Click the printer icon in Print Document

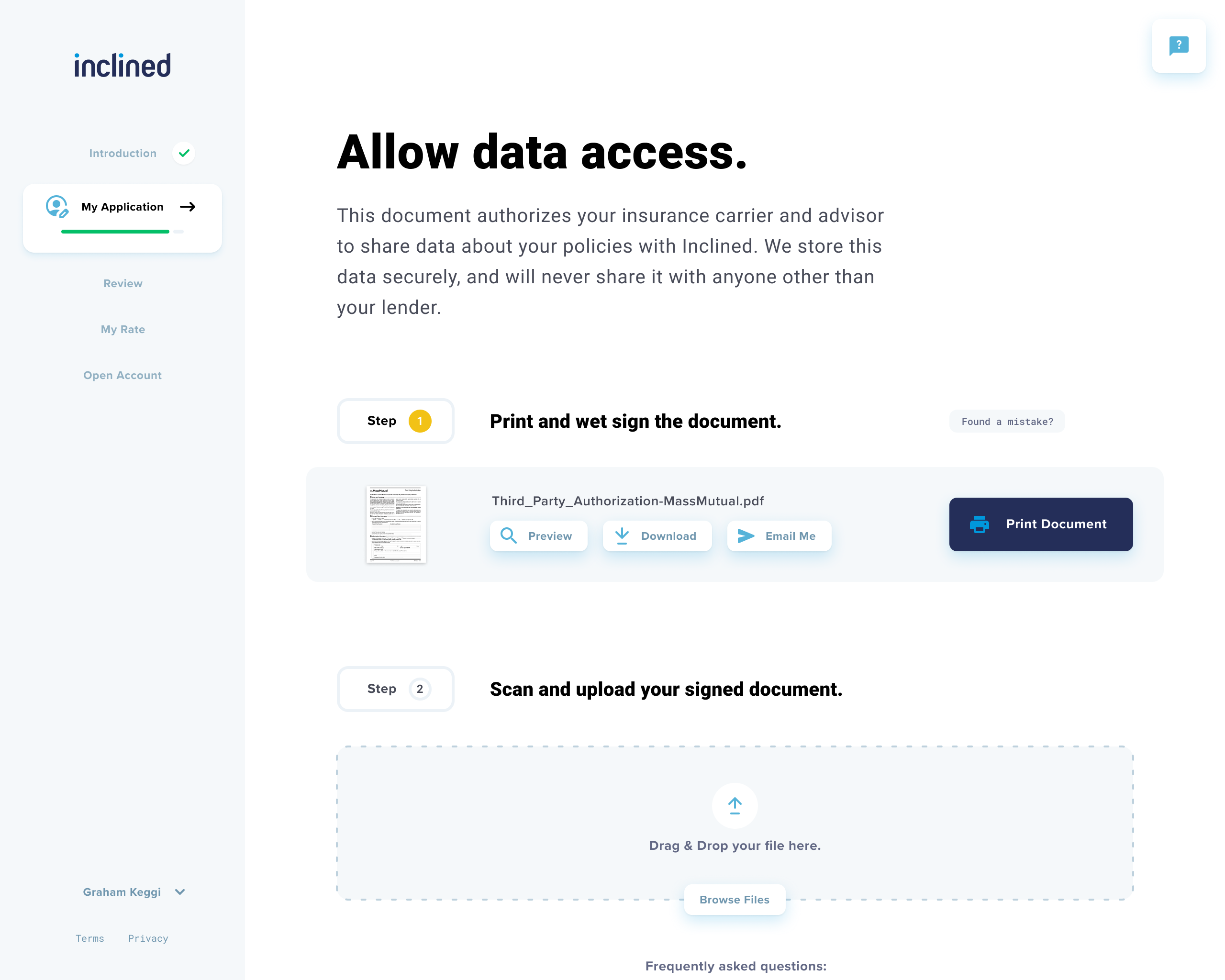coord(980,524)
